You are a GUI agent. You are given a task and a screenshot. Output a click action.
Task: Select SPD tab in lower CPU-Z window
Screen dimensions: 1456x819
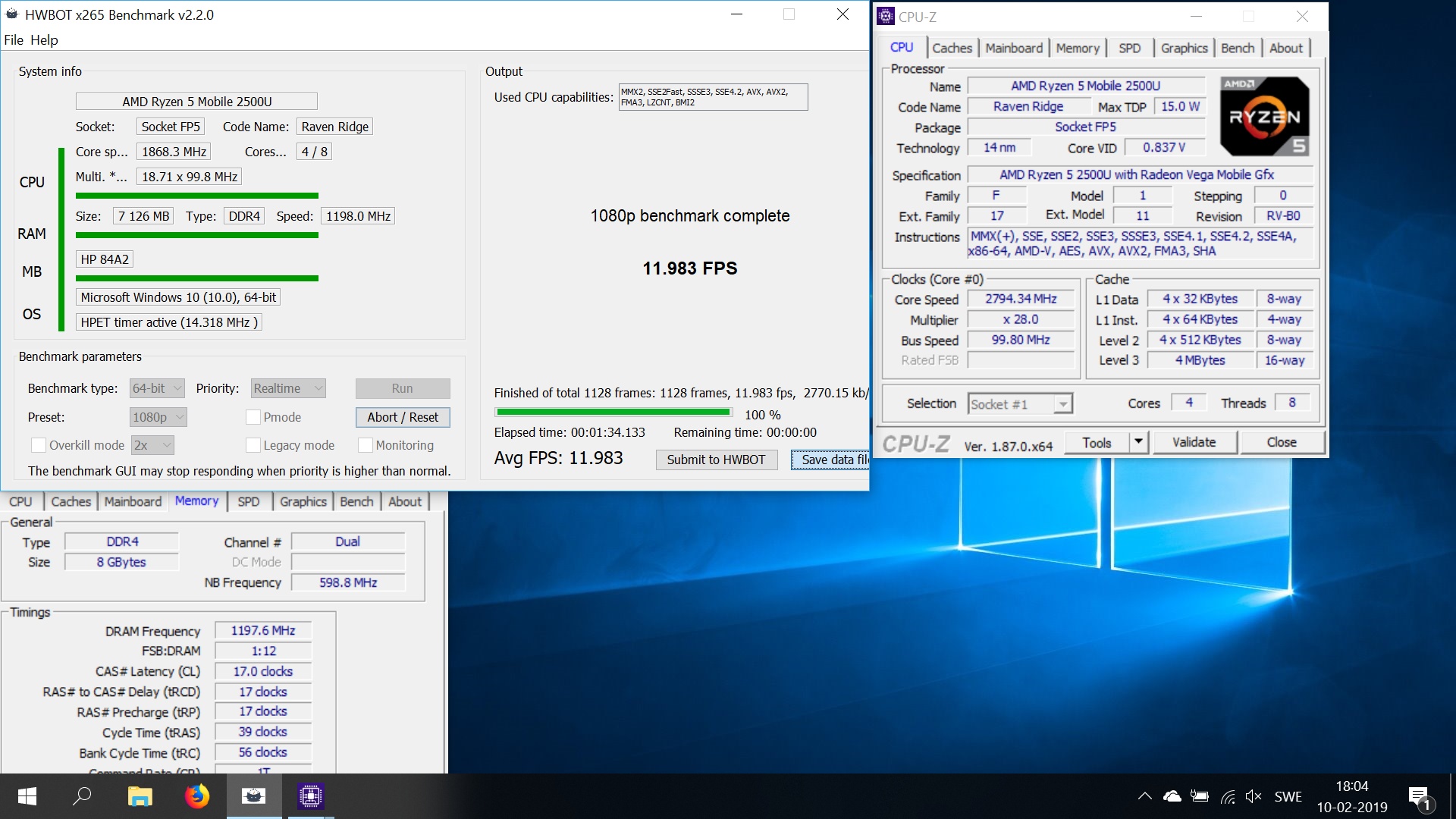point(249,501)
